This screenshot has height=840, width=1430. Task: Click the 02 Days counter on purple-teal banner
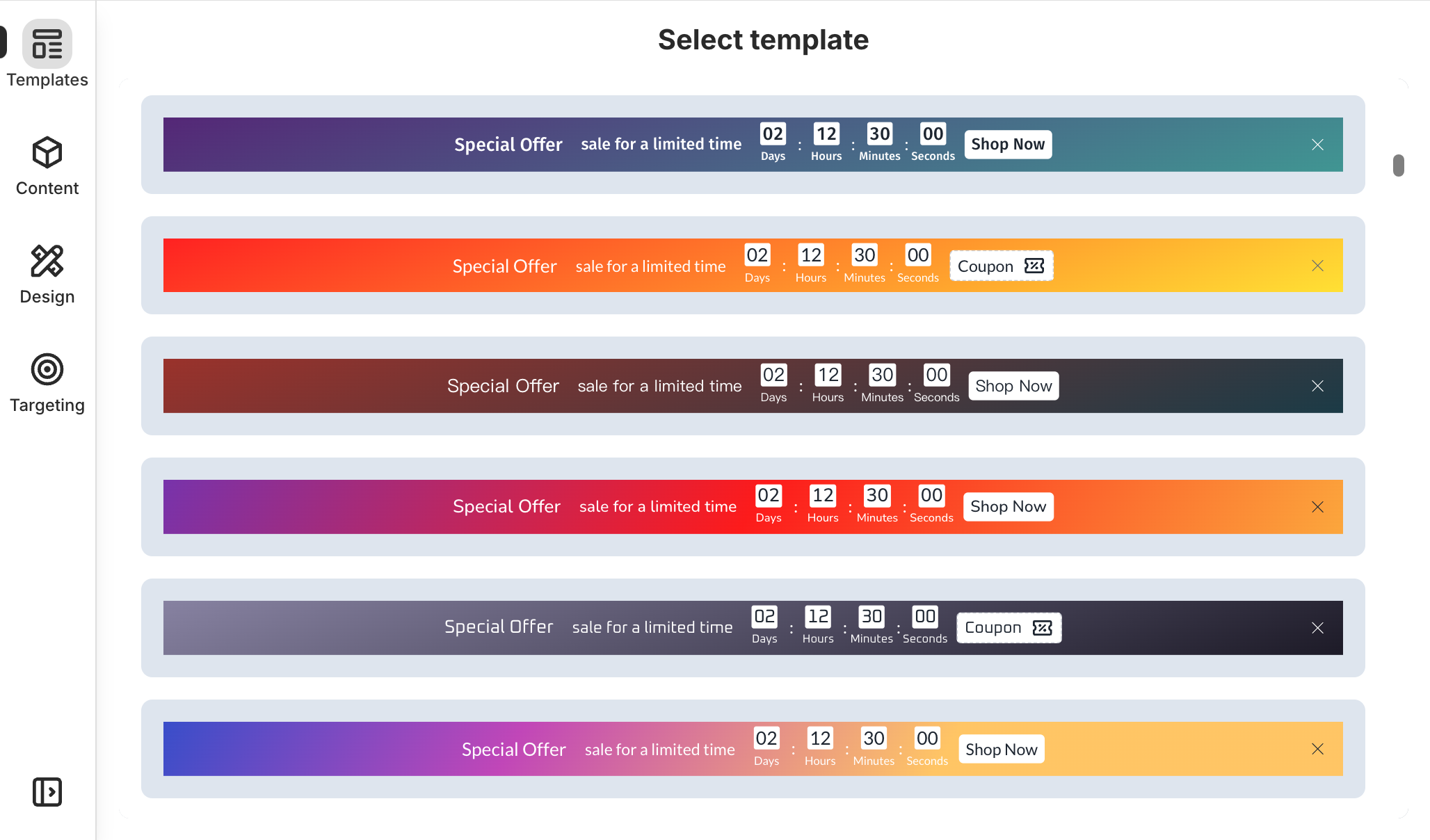pos(773,143)
